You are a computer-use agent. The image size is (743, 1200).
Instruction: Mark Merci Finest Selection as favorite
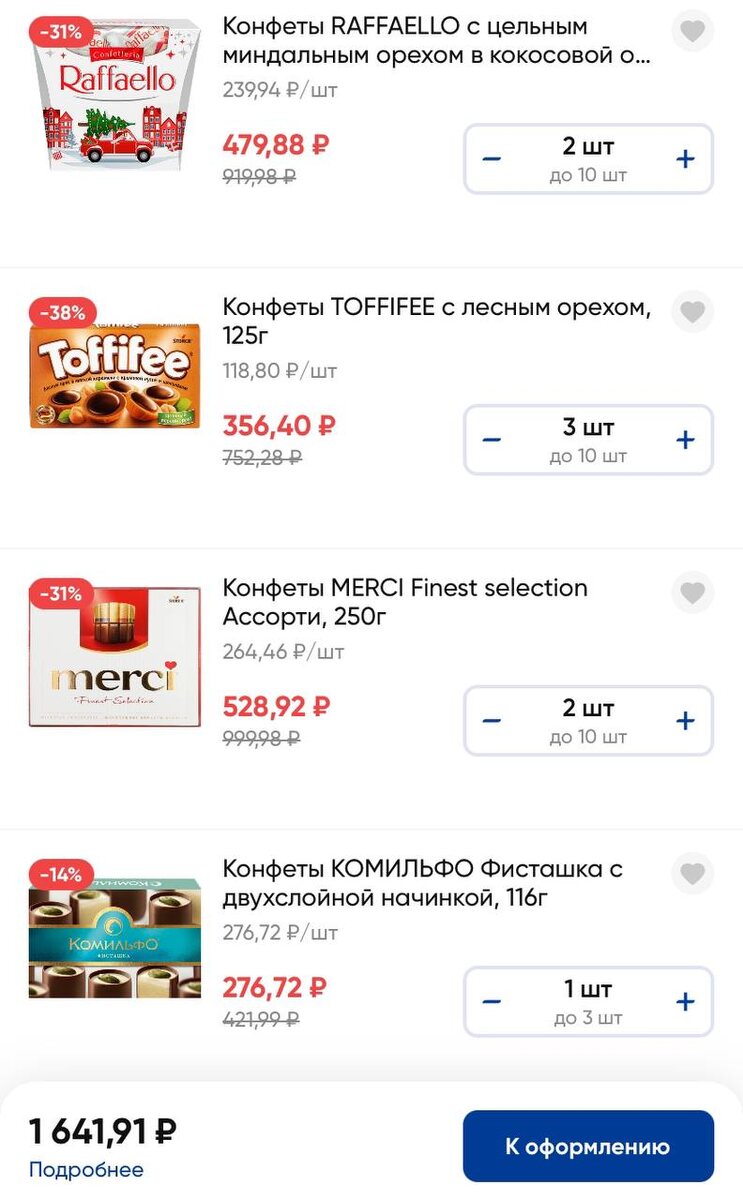coord(692,593)
